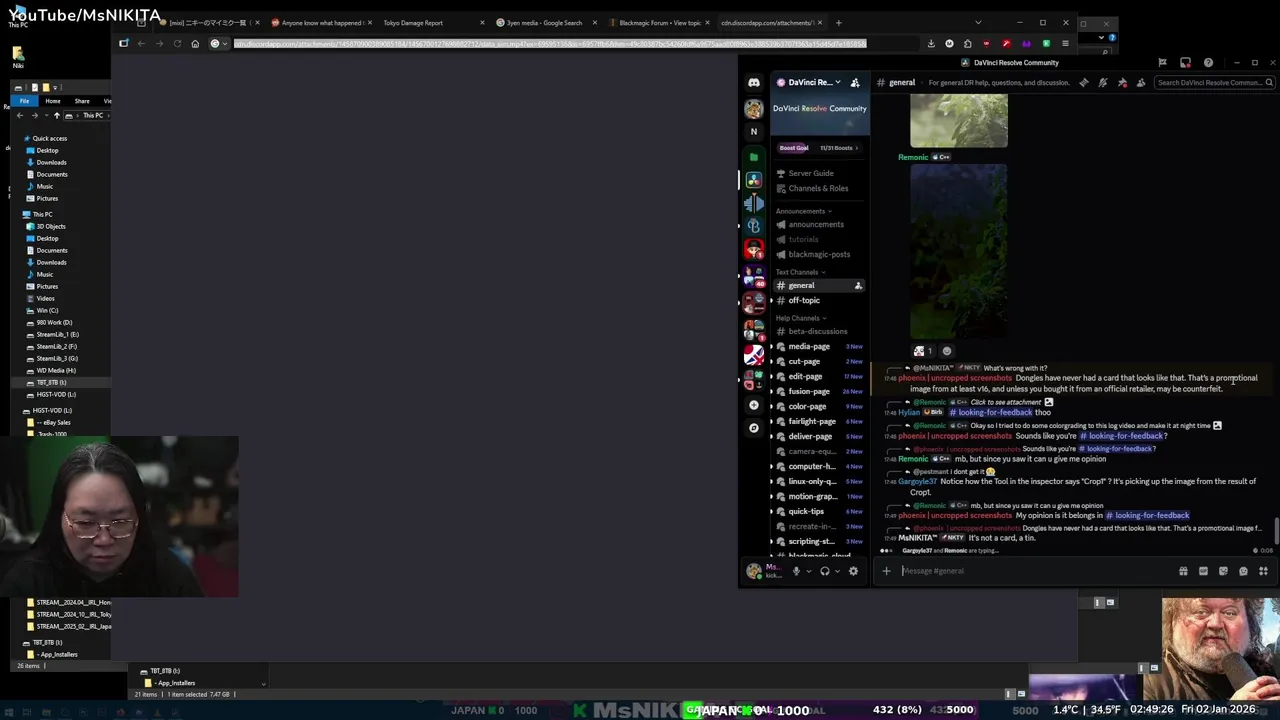Select the DaVinci Resolve server icon in server list
The image size is (1280, 720).
(x=754, y=180)
